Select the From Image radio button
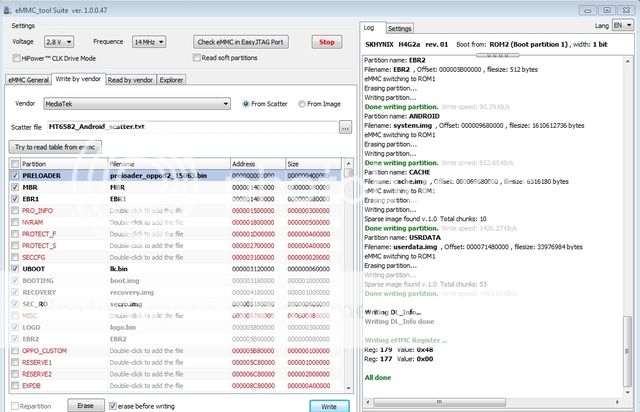640x412 pixels. click(x=301, y=103)
